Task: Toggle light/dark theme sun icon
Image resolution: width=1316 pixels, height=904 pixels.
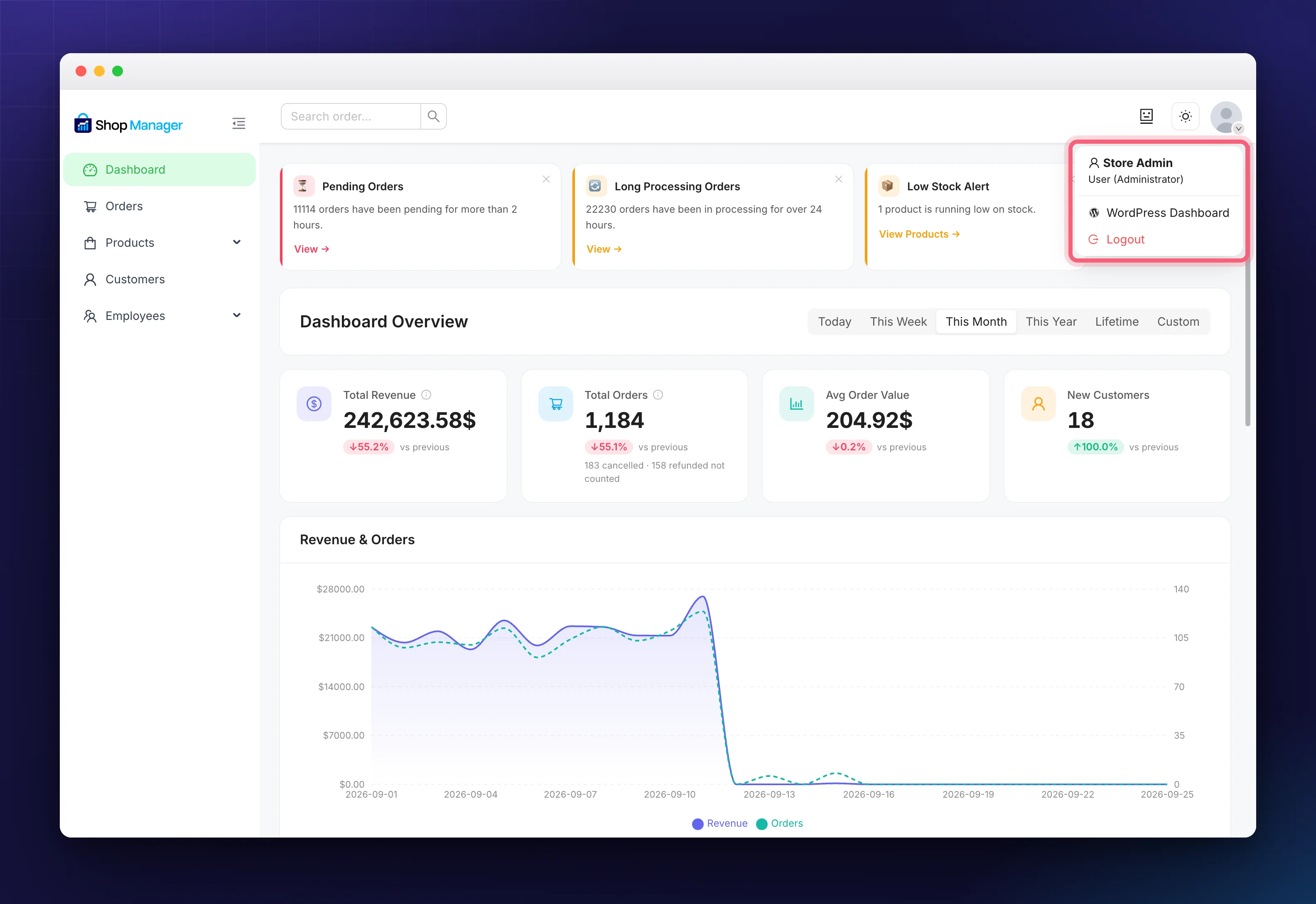Action: coord(1185,116)
